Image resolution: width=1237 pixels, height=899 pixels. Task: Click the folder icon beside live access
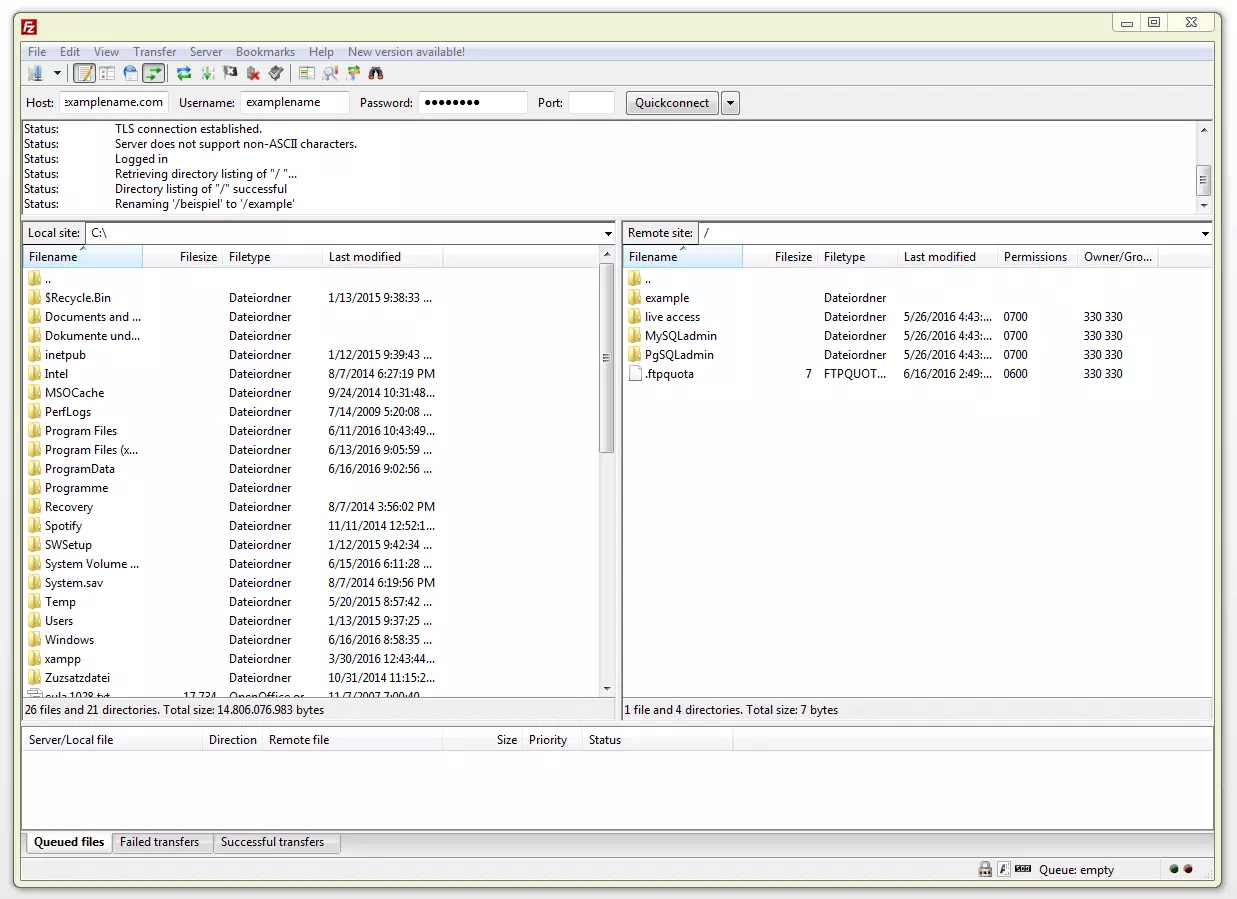pos(635,317)
